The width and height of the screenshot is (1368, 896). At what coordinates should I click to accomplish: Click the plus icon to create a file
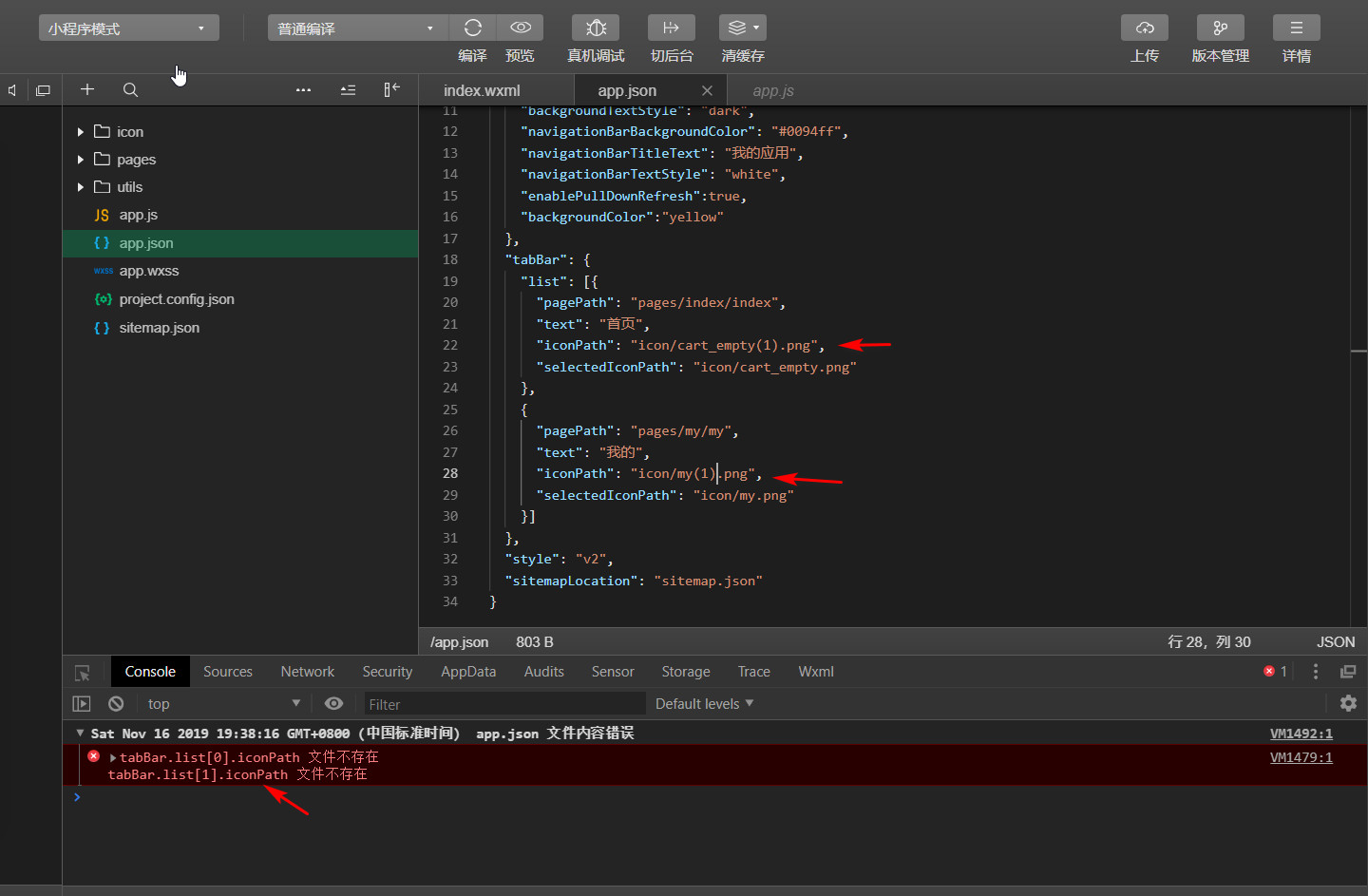(x=87, y=89)
